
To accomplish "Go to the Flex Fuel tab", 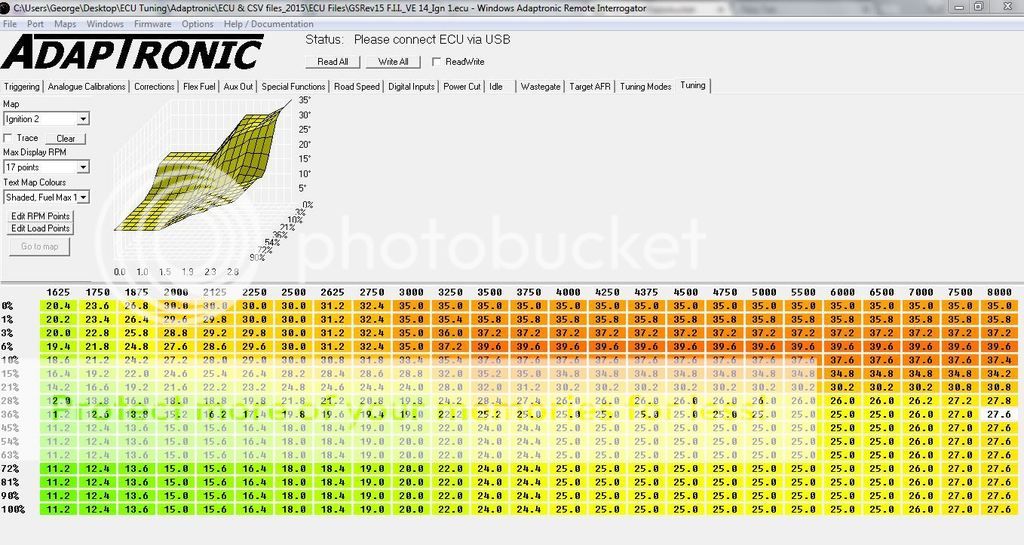I will (198, 87).
